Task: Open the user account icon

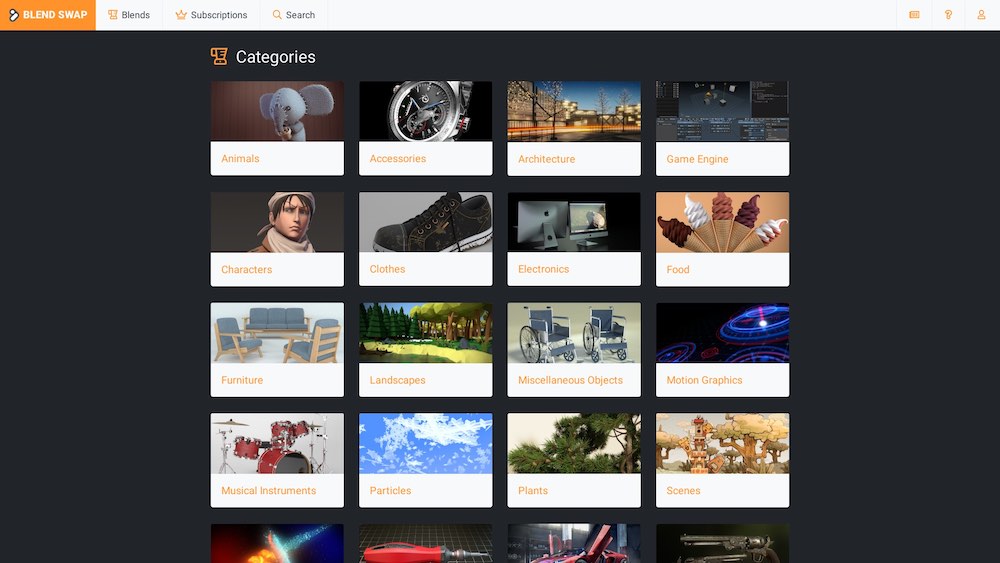Action: click(981, 15)
